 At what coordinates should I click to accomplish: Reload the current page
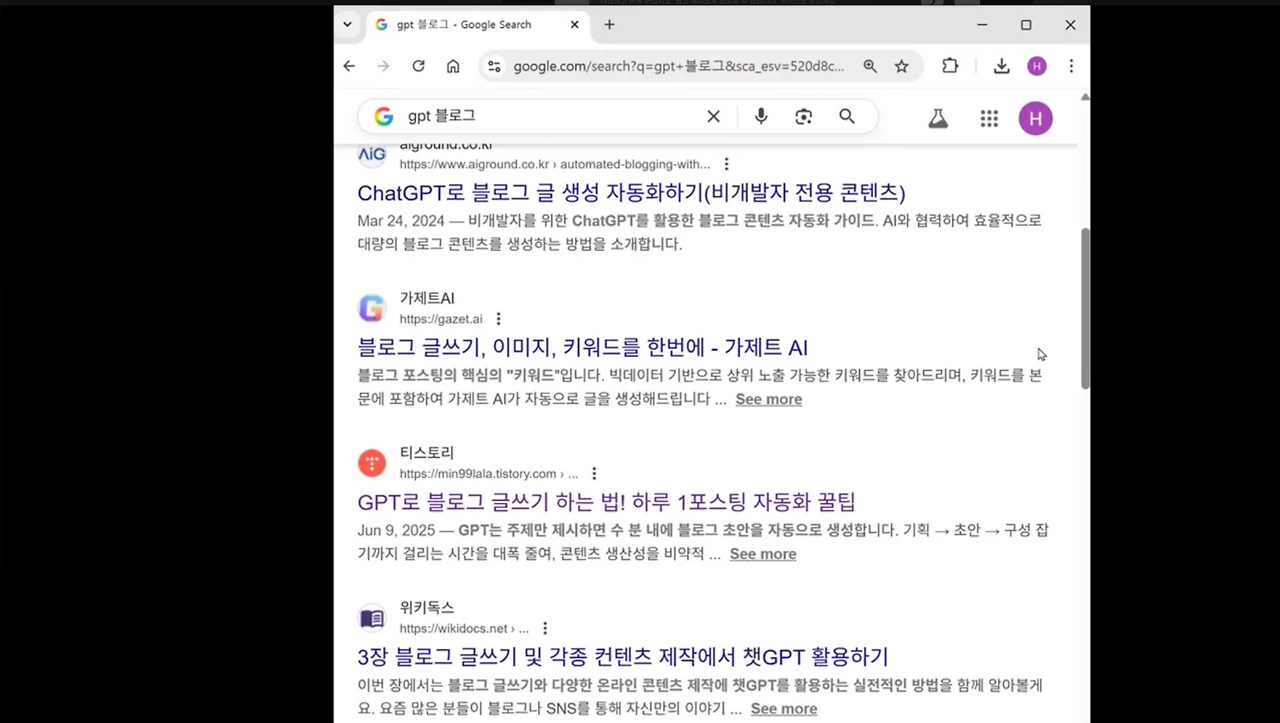pos(418,66)
